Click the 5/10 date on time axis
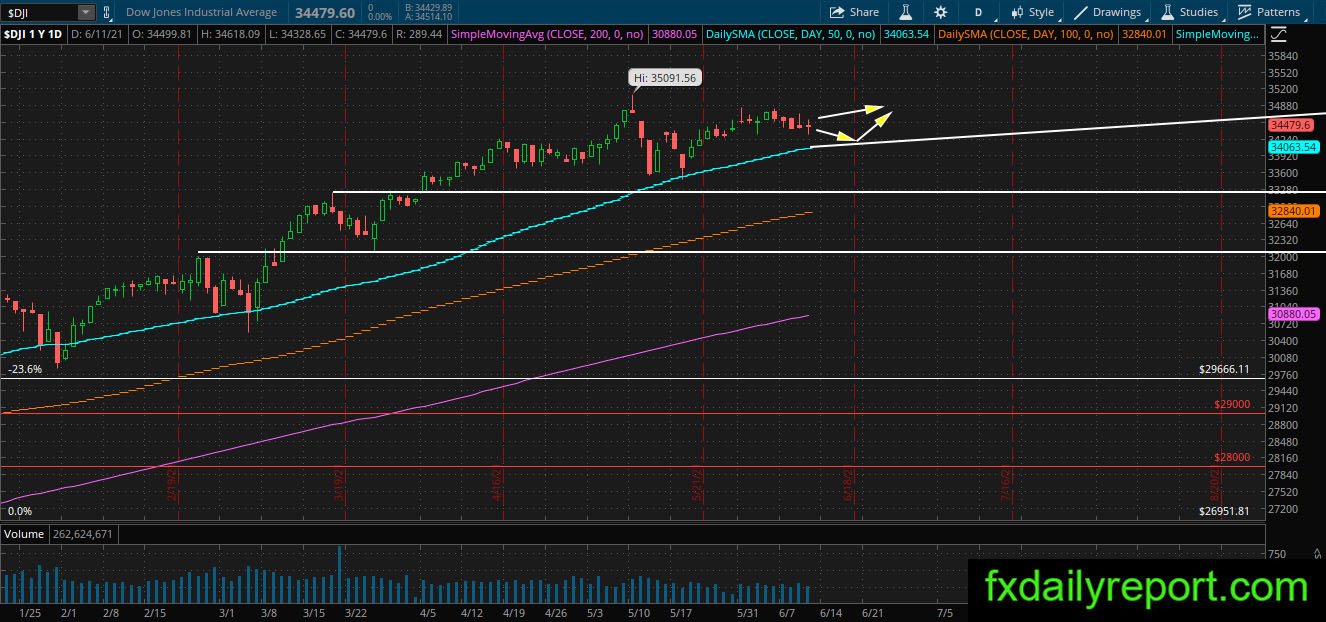 (x=639, y=612)
